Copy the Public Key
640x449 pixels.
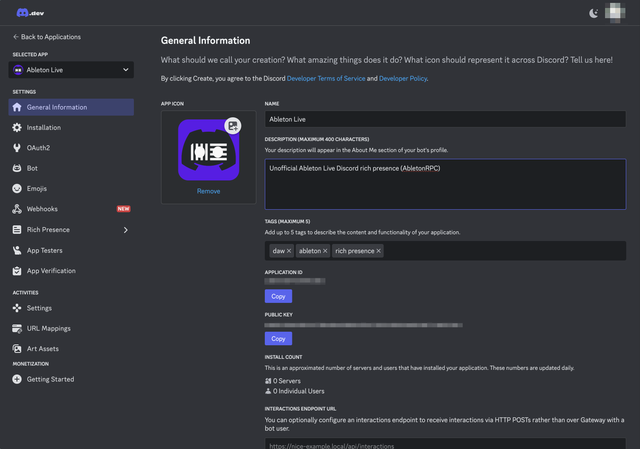click(278, 339)
